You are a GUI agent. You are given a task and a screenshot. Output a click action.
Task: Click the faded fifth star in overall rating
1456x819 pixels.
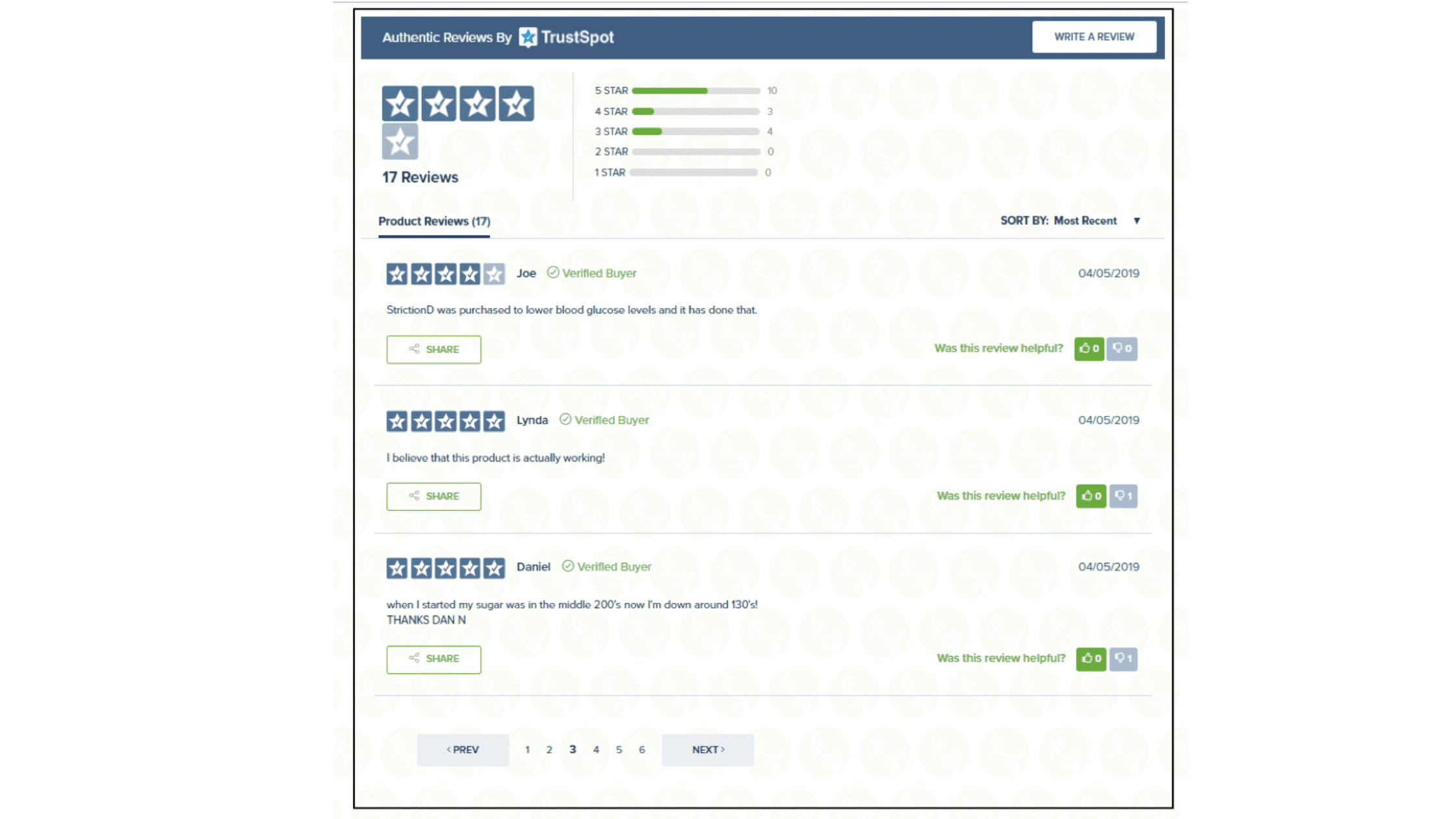pyautogui.click(x=400, y=142)
